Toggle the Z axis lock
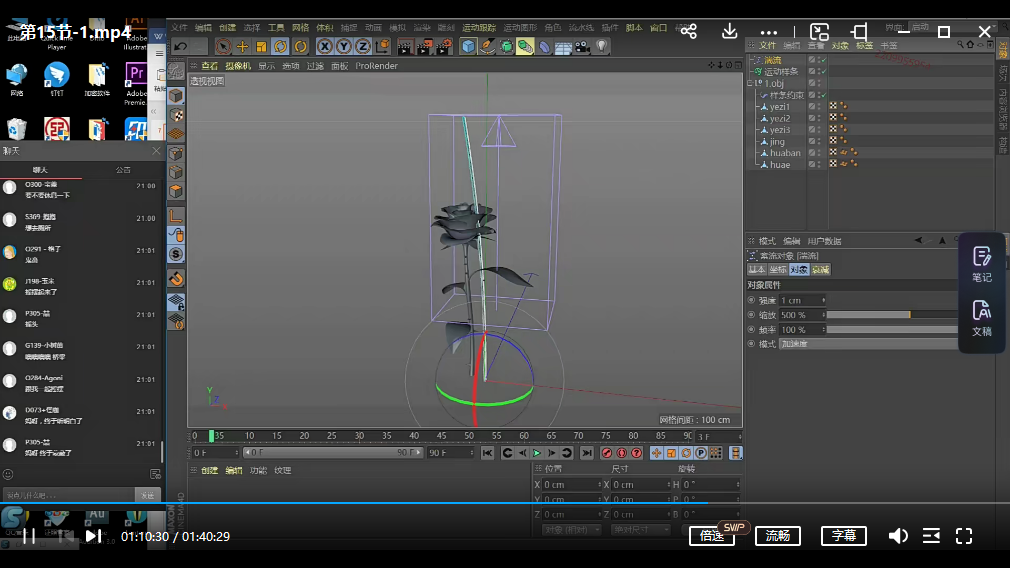This screenshot has width=1010, height=568. 363,46
